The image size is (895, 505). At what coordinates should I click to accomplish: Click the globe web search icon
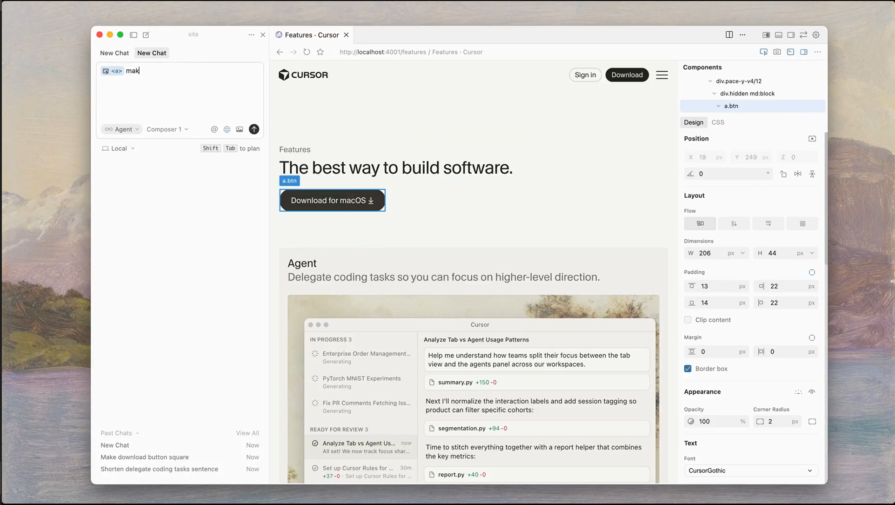tap(227, 130)
